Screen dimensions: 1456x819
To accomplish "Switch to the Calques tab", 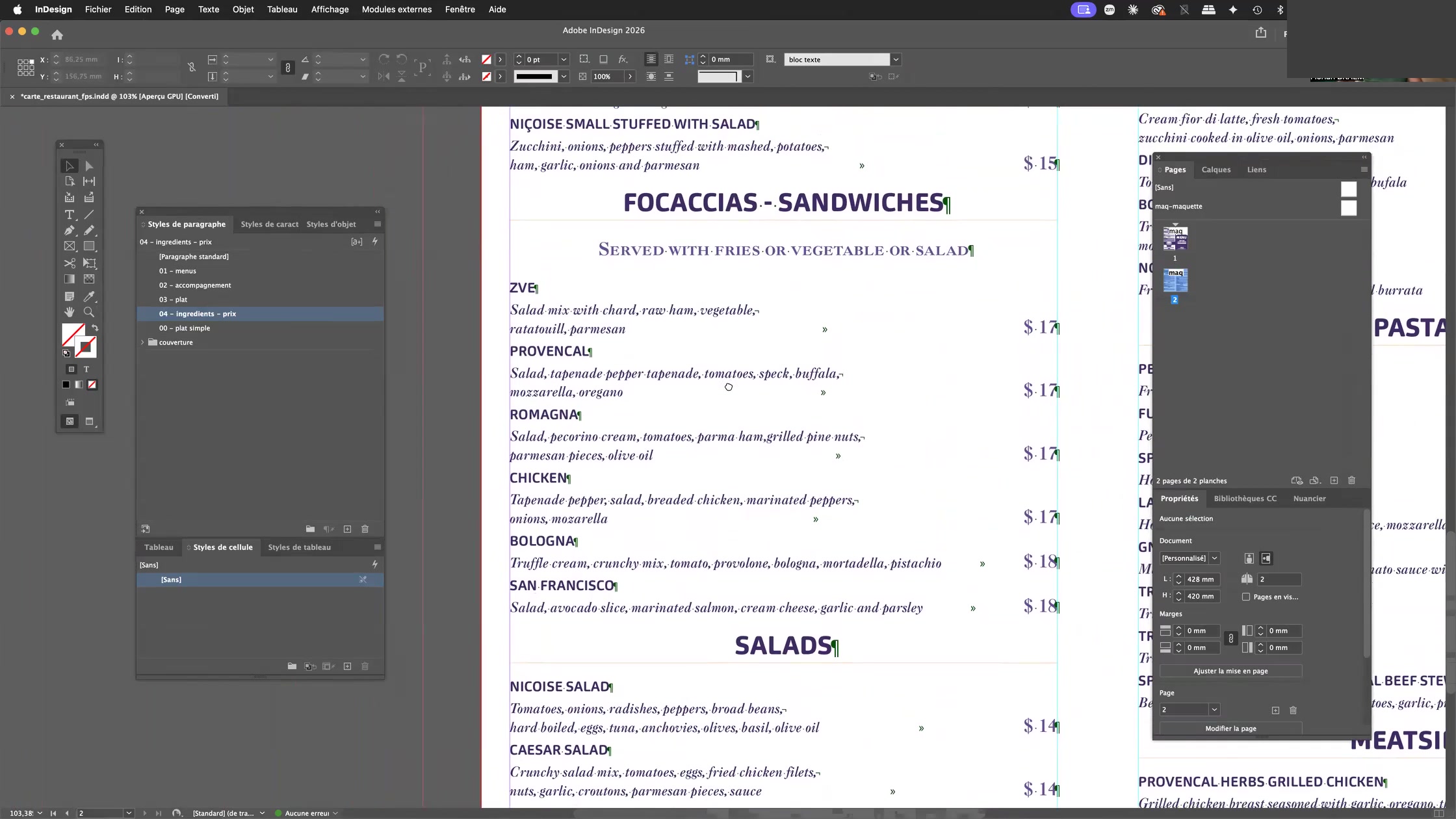I will 1216,170.
